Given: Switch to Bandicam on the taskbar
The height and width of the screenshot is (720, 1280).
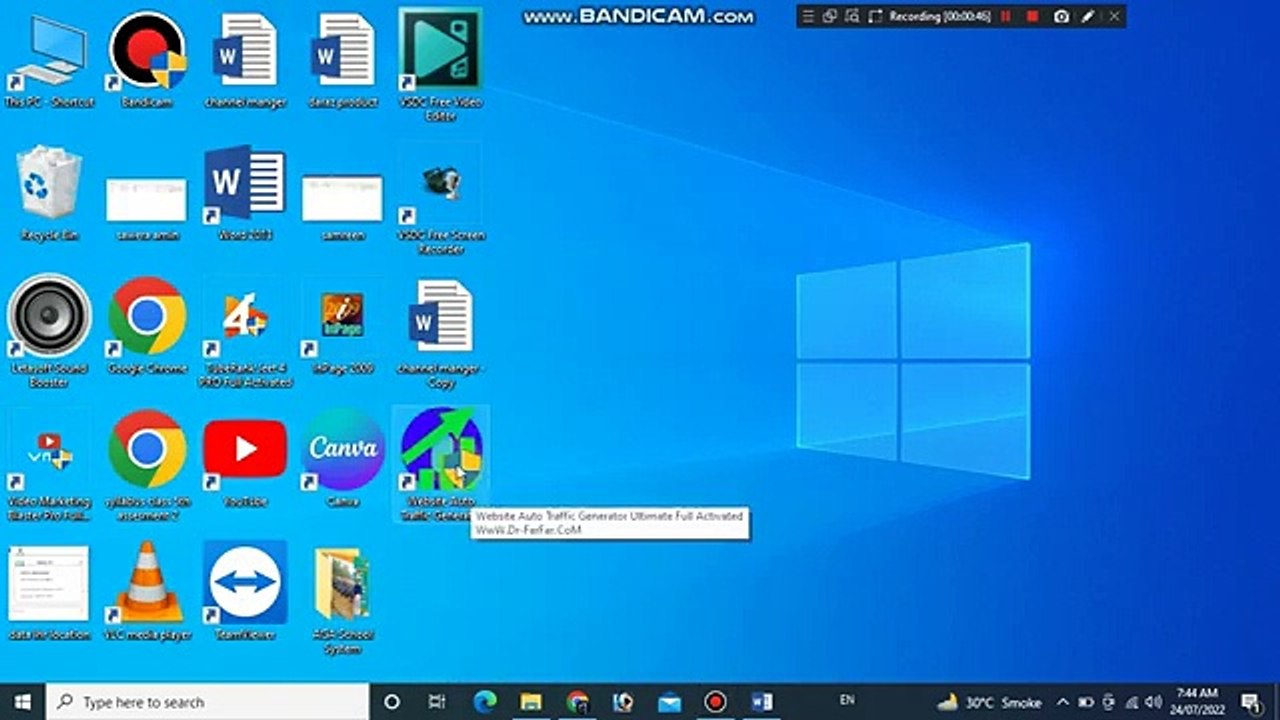Looking at the screenshot, I should (715, 702).
